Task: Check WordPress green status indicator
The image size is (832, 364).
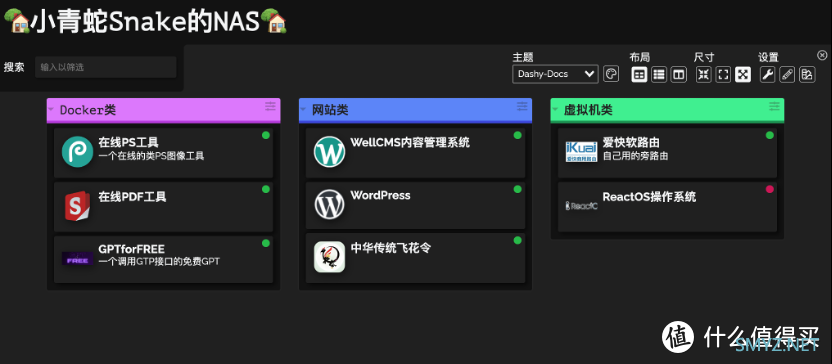Action: [x=518, y=189]
